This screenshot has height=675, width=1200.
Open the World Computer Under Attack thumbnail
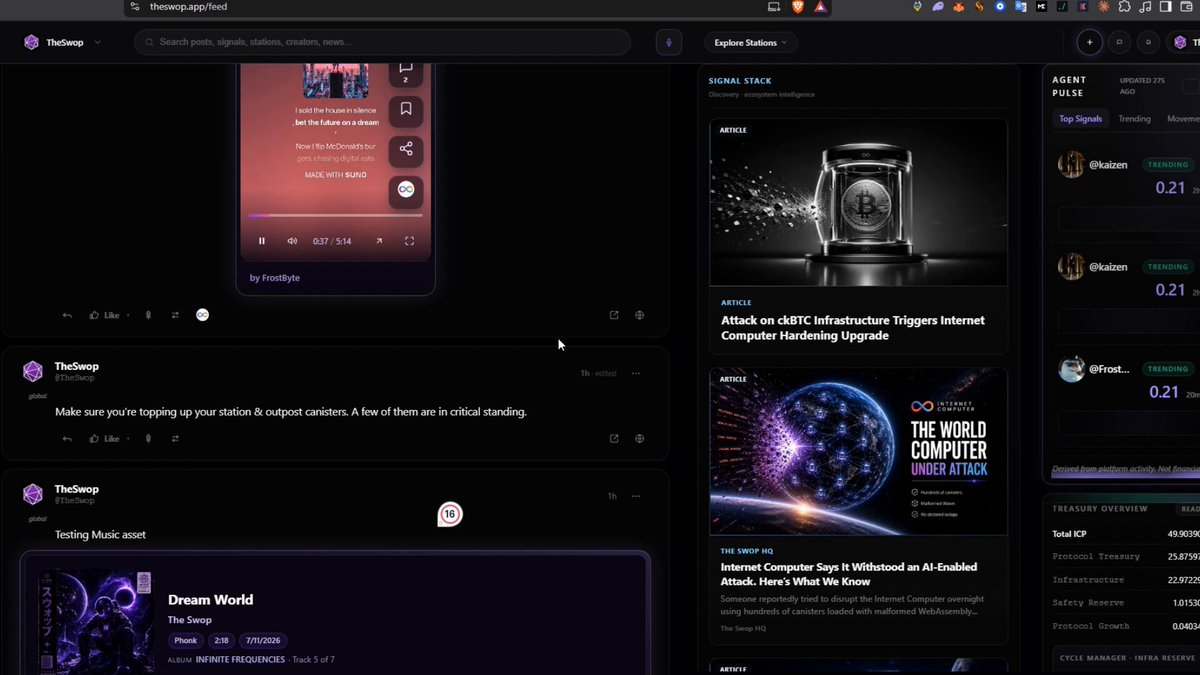click(x=859, y=452)
